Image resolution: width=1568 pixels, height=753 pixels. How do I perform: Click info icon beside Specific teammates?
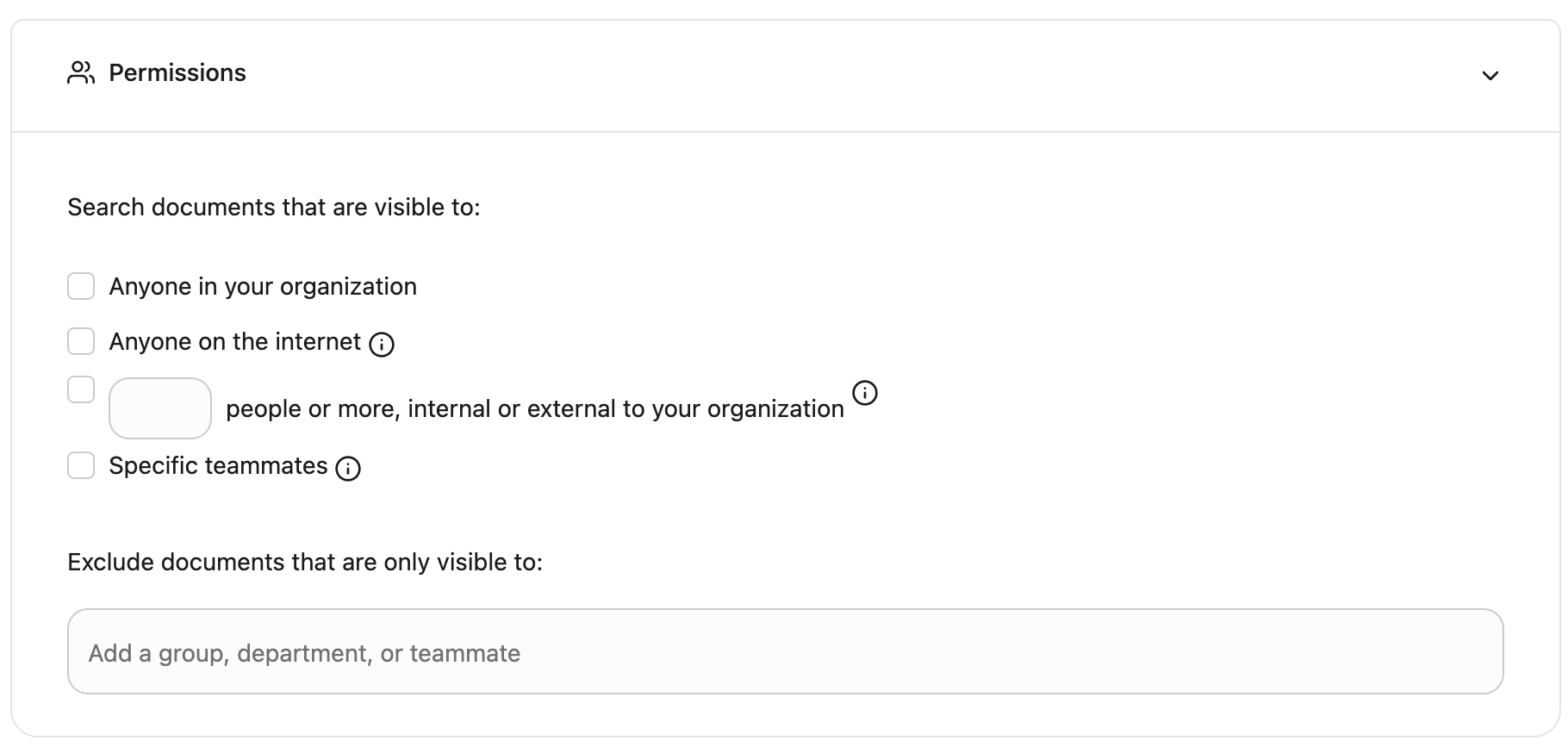click(348, 469)
